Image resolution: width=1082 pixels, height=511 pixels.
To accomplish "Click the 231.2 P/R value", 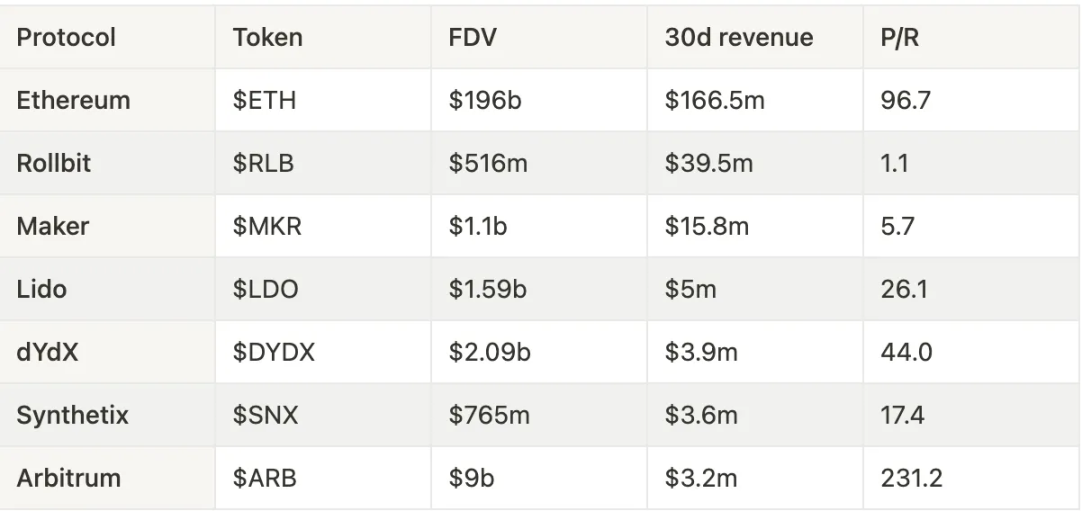I will pyautogui.click(x=972, y=478).
